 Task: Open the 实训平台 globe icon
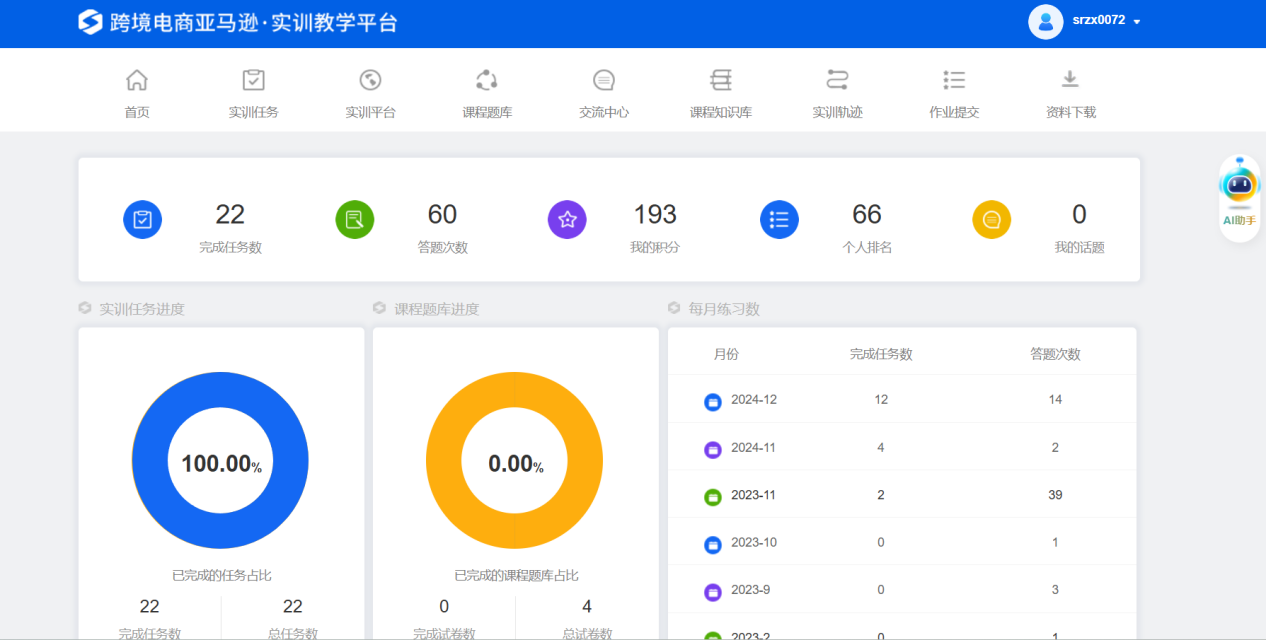pos(370,80)
